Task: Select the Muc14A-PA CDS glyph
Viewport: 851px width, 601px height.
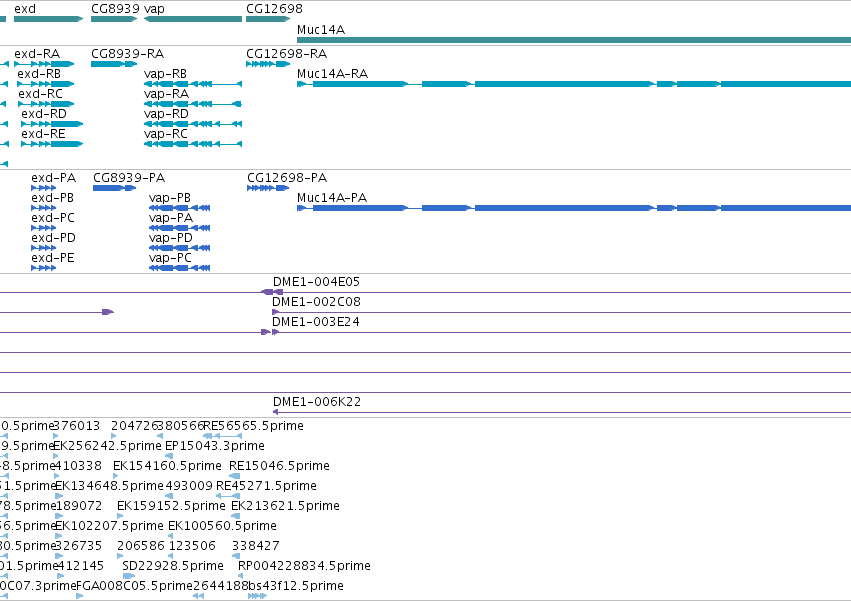Action: pos(574,208)
